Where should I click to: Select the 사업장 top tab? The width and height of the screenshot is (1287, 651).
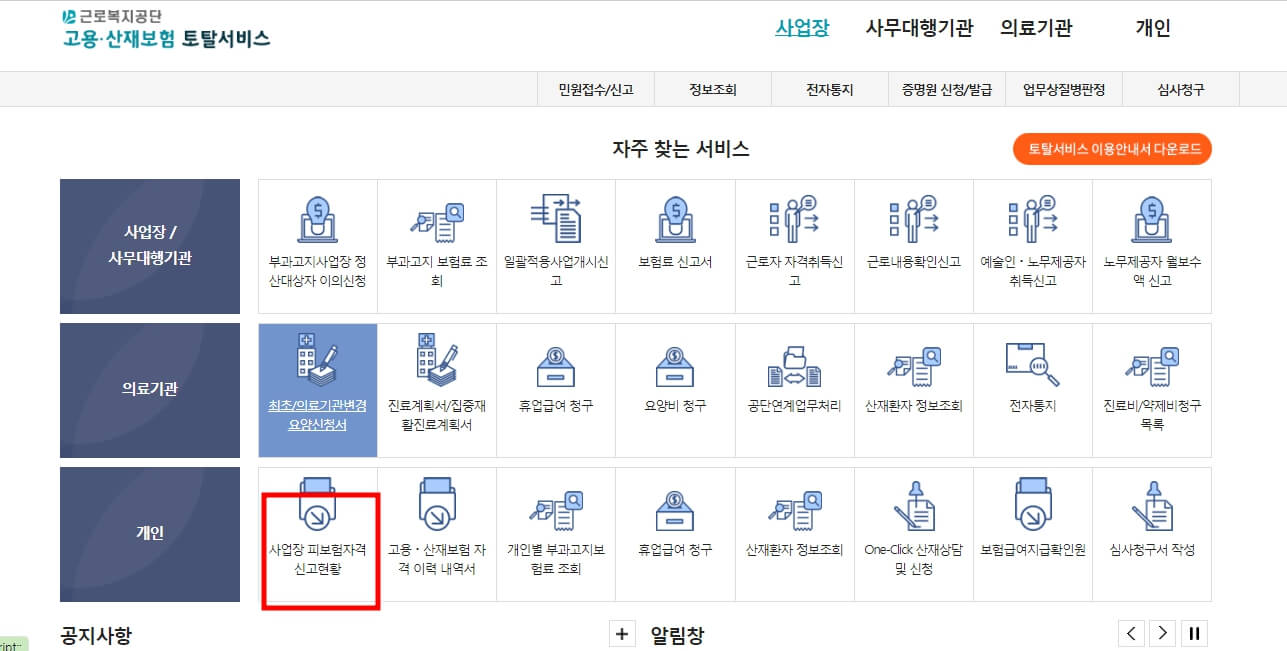point(802,28)
